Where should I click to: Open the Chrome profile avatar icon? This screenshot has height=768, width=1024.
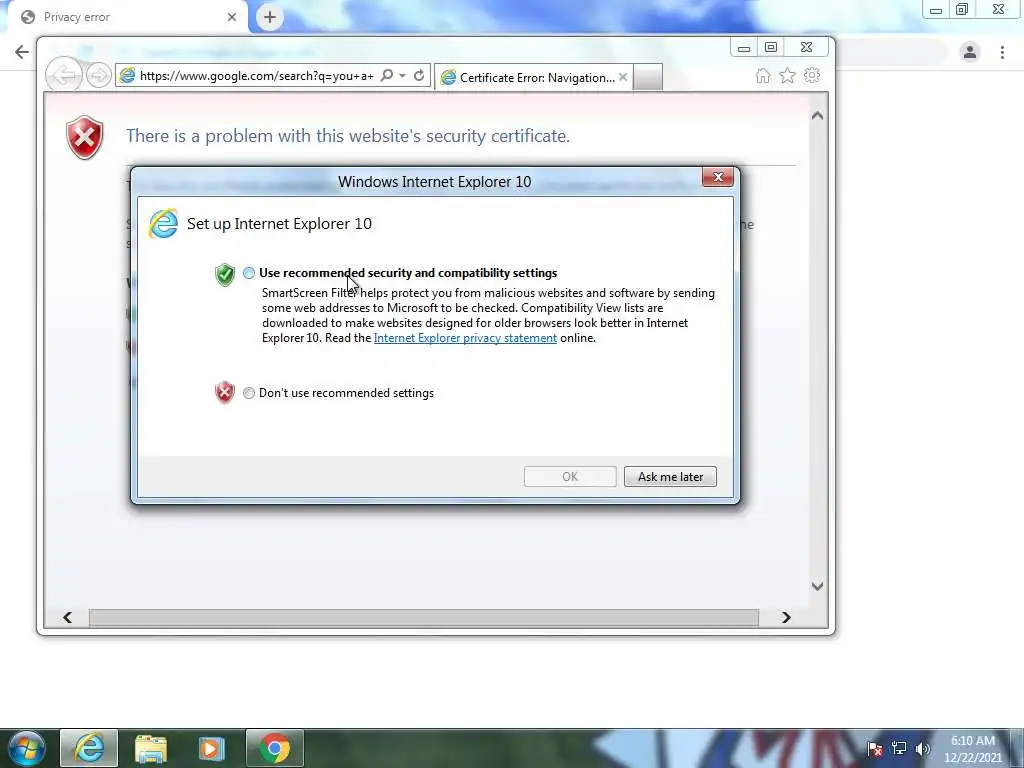pyautogui.click(x=970, y=52)
